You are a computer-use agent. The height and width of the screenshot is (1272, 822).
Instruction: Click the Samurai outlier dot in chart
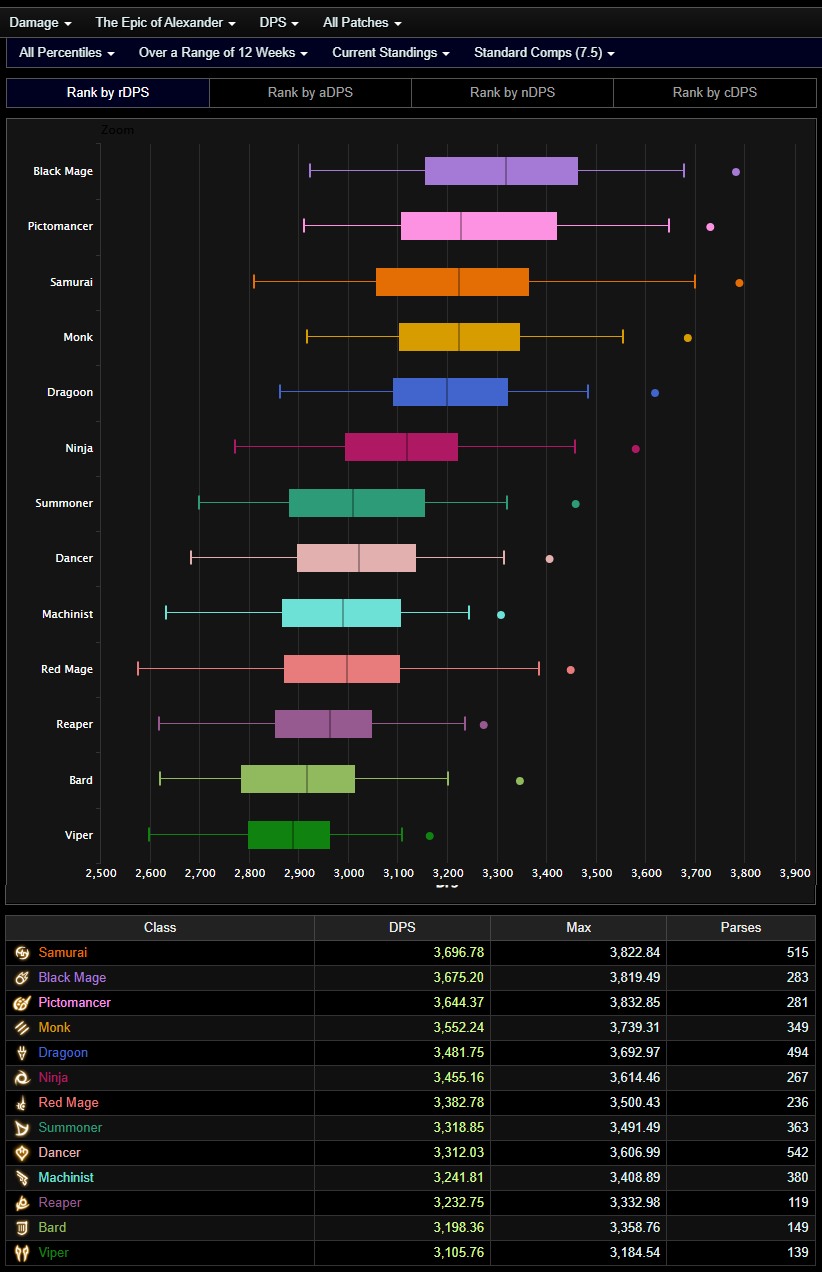click(x=739, y=283)
